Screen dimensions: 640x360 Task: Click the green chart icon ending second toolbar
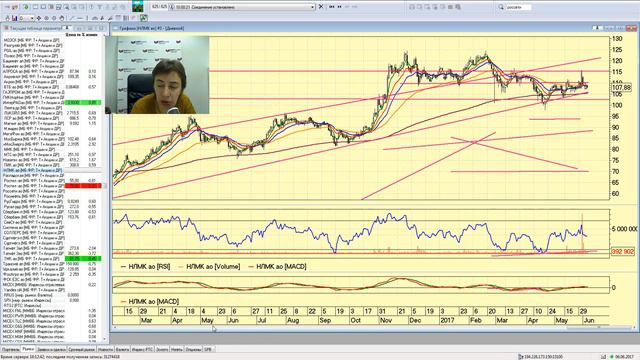(144, 18)
